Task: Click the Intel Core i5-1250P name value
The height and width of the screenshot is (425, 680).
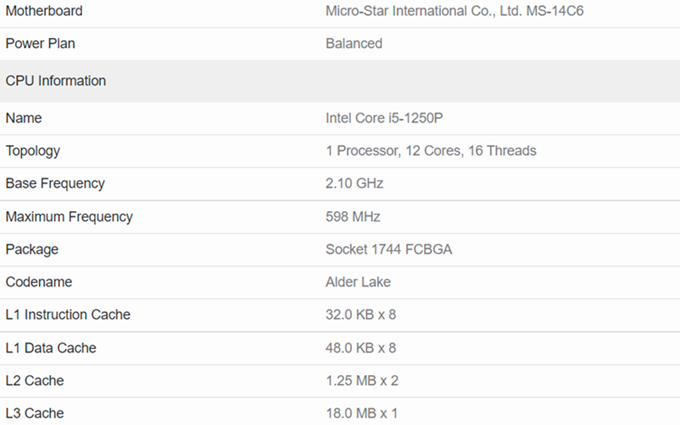Action: tap(384, 118)
